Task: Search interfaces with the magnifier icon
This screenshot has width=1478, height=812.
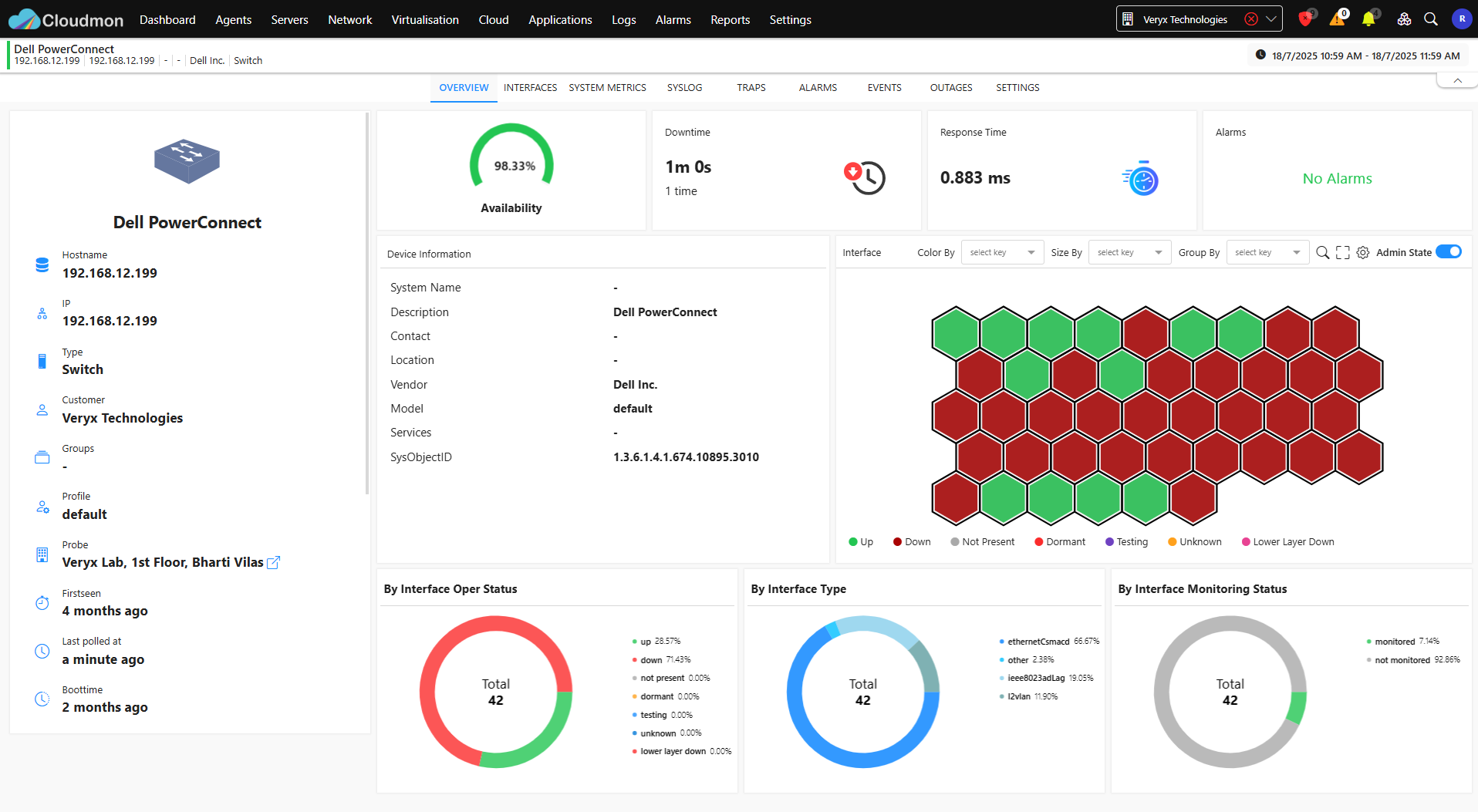Action: point(1322,253)
